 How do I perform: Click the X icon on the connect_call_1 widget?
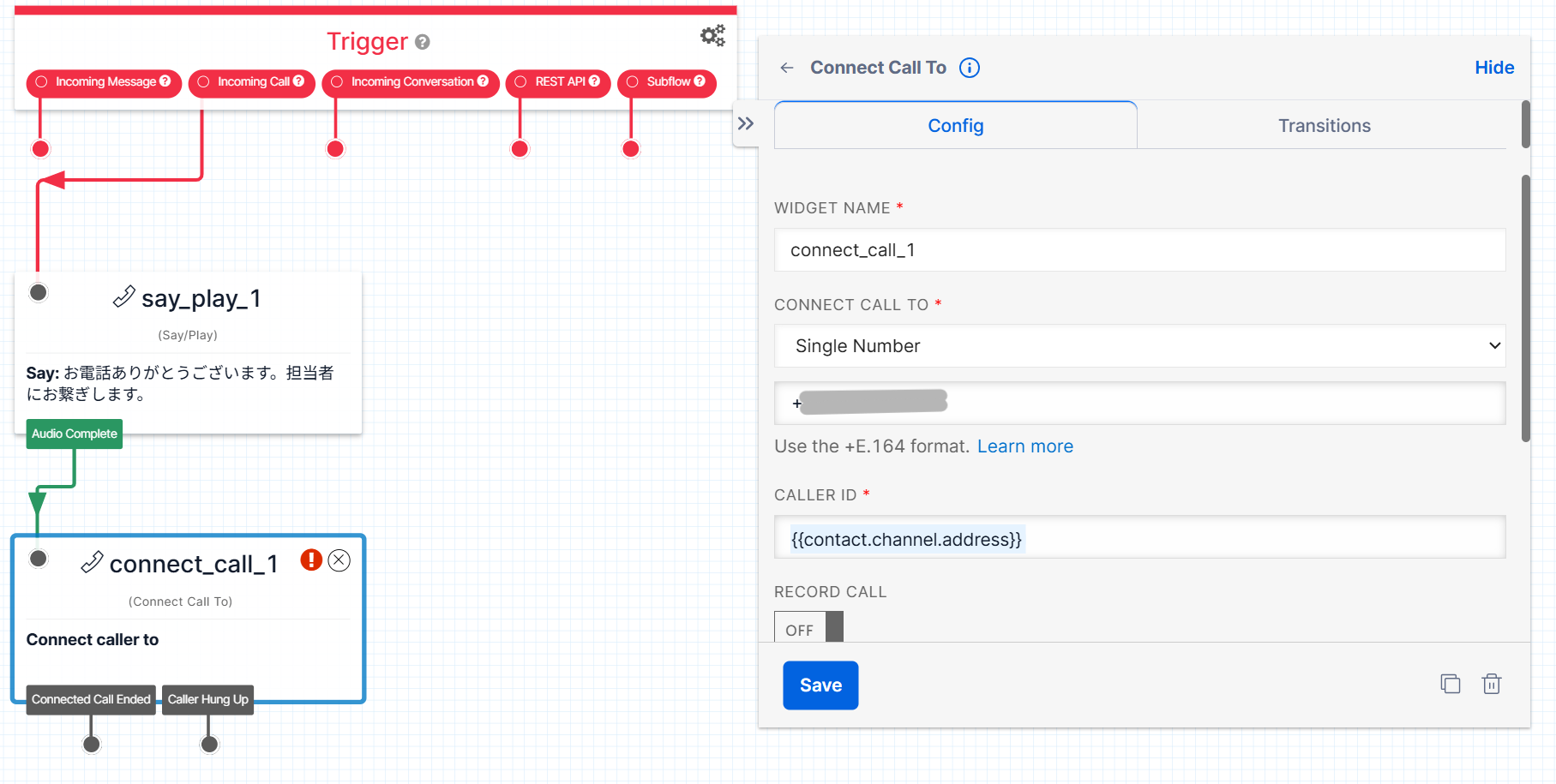[339, 560]
